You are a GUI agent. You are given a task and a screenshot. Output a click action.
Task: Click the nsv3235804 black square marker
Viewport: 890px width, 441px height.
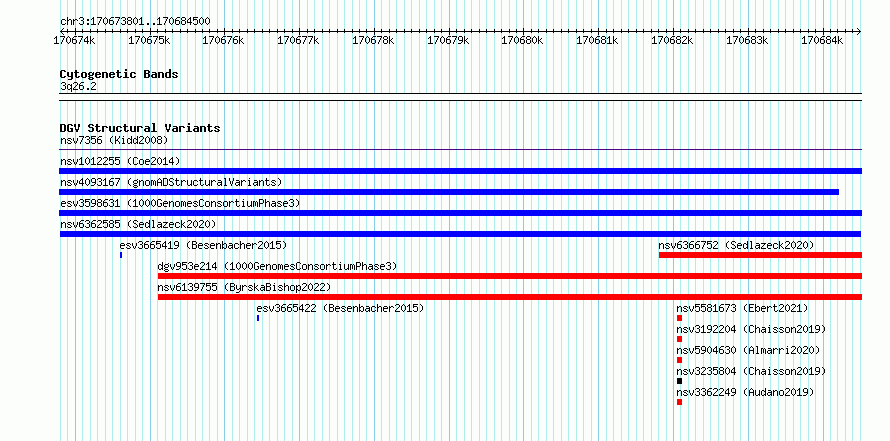coord(679,381)
